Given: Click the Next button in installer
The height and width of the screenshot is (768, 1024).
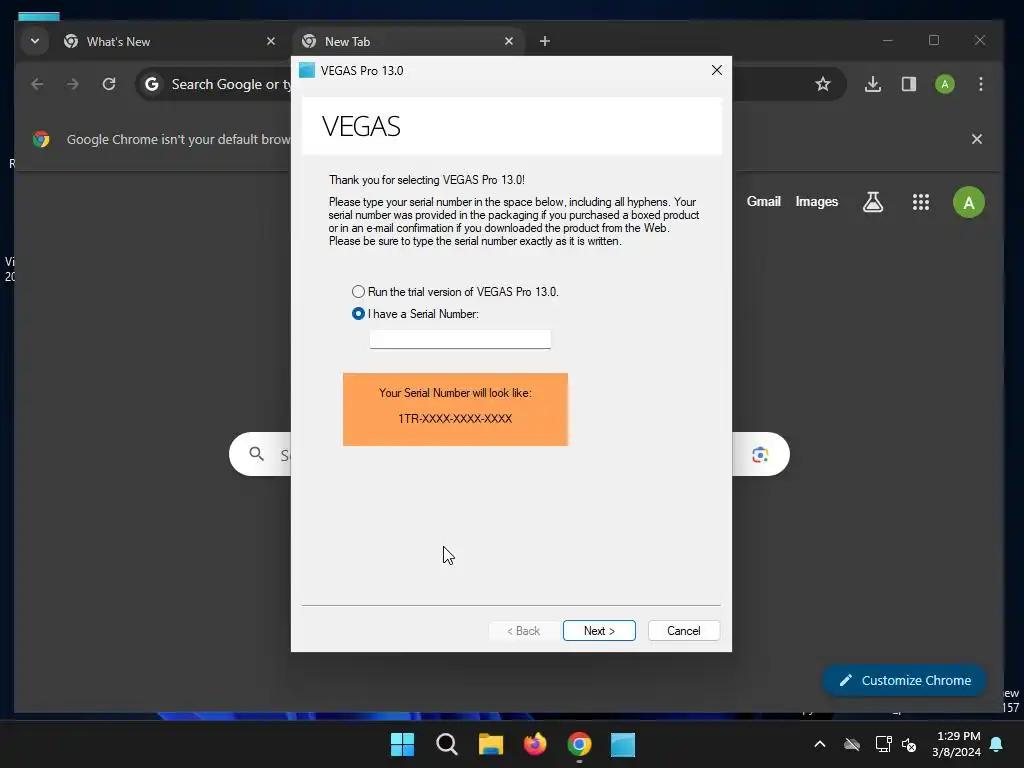Looking at the screenshot, I should pyautogui.click(x=599, y=630).
